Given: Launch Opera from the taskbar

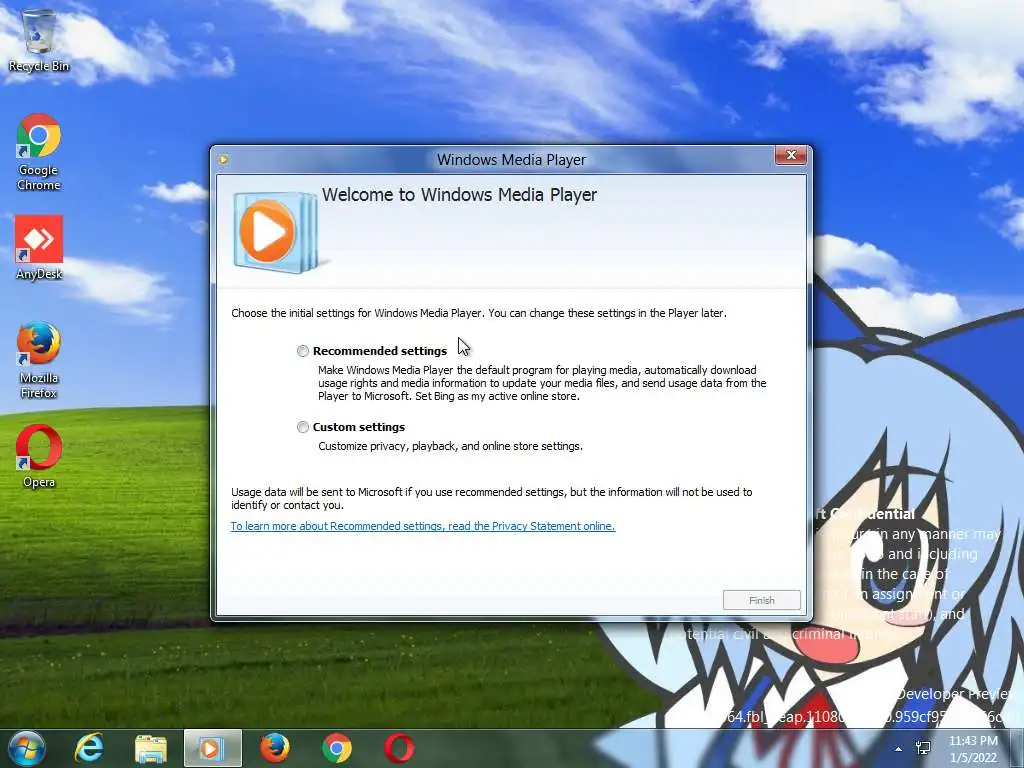Looking at the screenshot, I should [399, 748].
